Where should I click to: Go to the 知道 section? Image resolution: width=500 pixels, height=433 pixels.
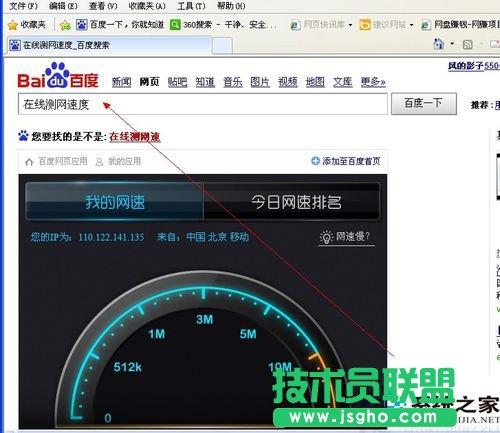[205, 82]
